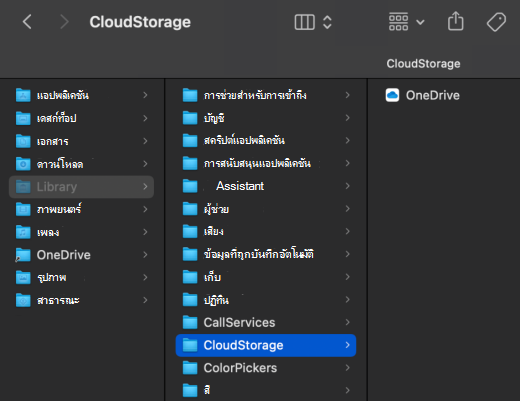Go back with the left arrow button

[x=27, y=22]
